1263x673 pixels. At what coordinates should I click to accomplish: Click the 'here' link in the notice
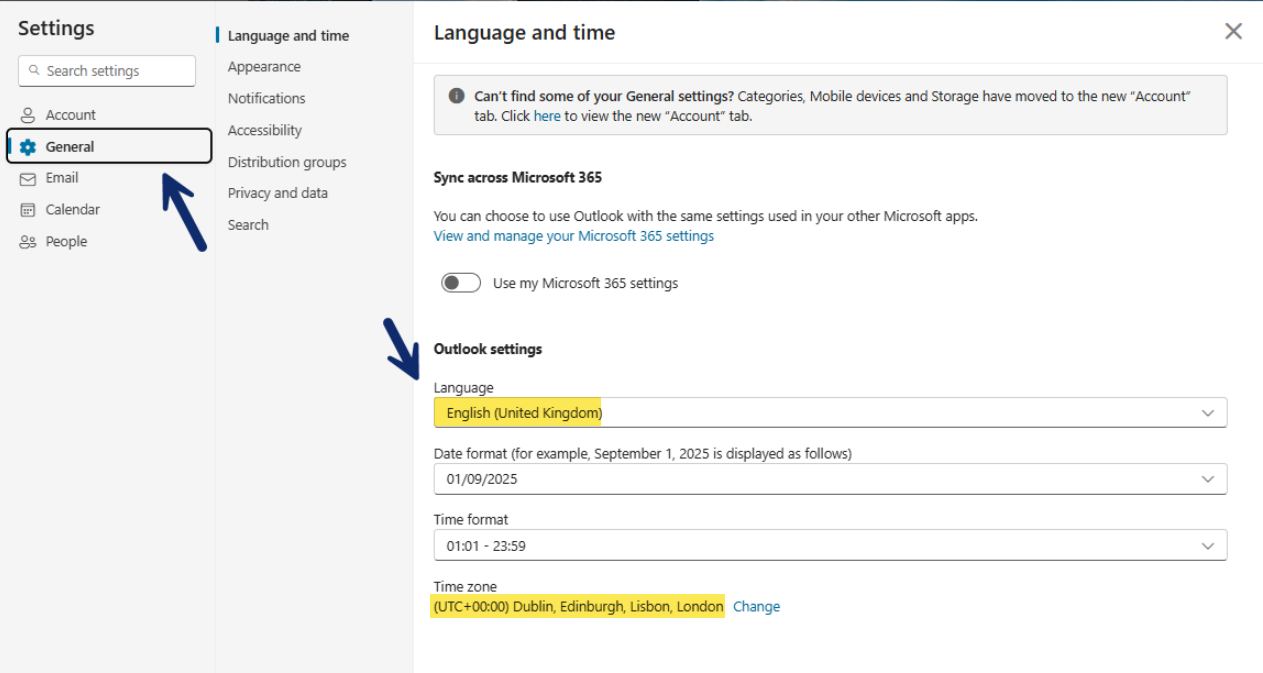click(547, 116)
